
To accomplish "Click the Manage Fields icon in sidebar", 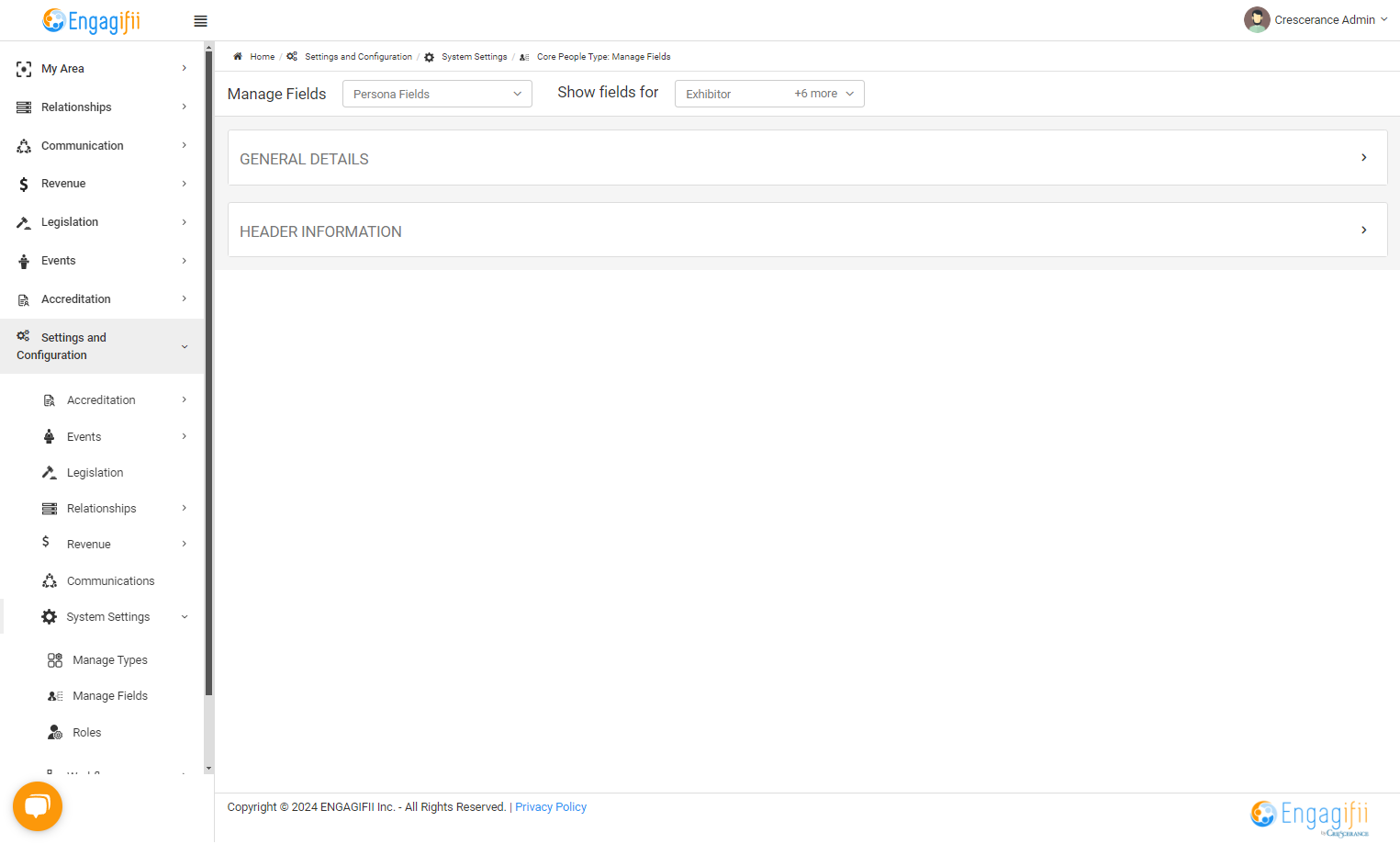I will coord(55,696).
